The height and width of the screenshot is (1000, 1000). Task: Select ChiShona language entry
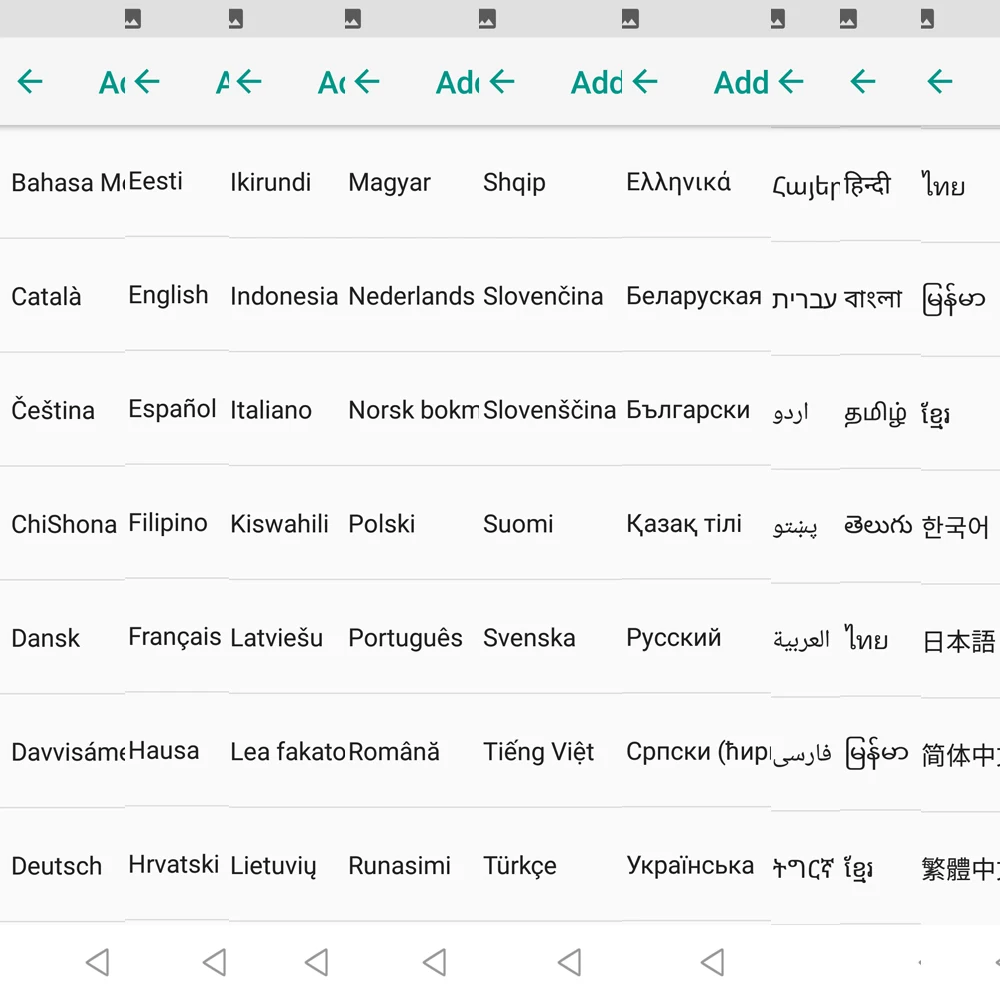click(64, 524)
